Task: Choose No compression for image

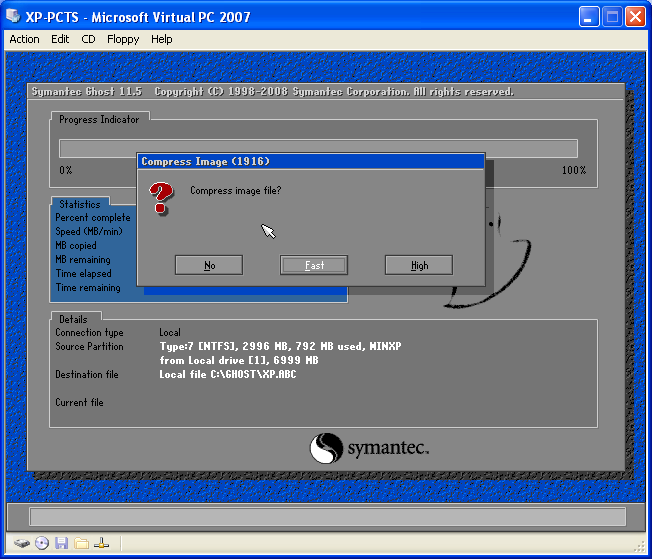Action: 209,265
